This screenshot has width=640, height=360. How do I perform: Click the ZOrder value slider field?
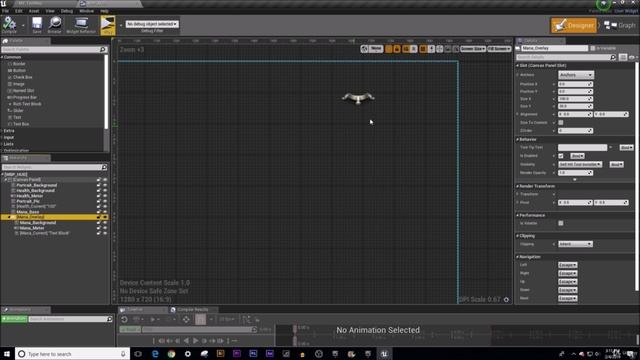(575, 131)
